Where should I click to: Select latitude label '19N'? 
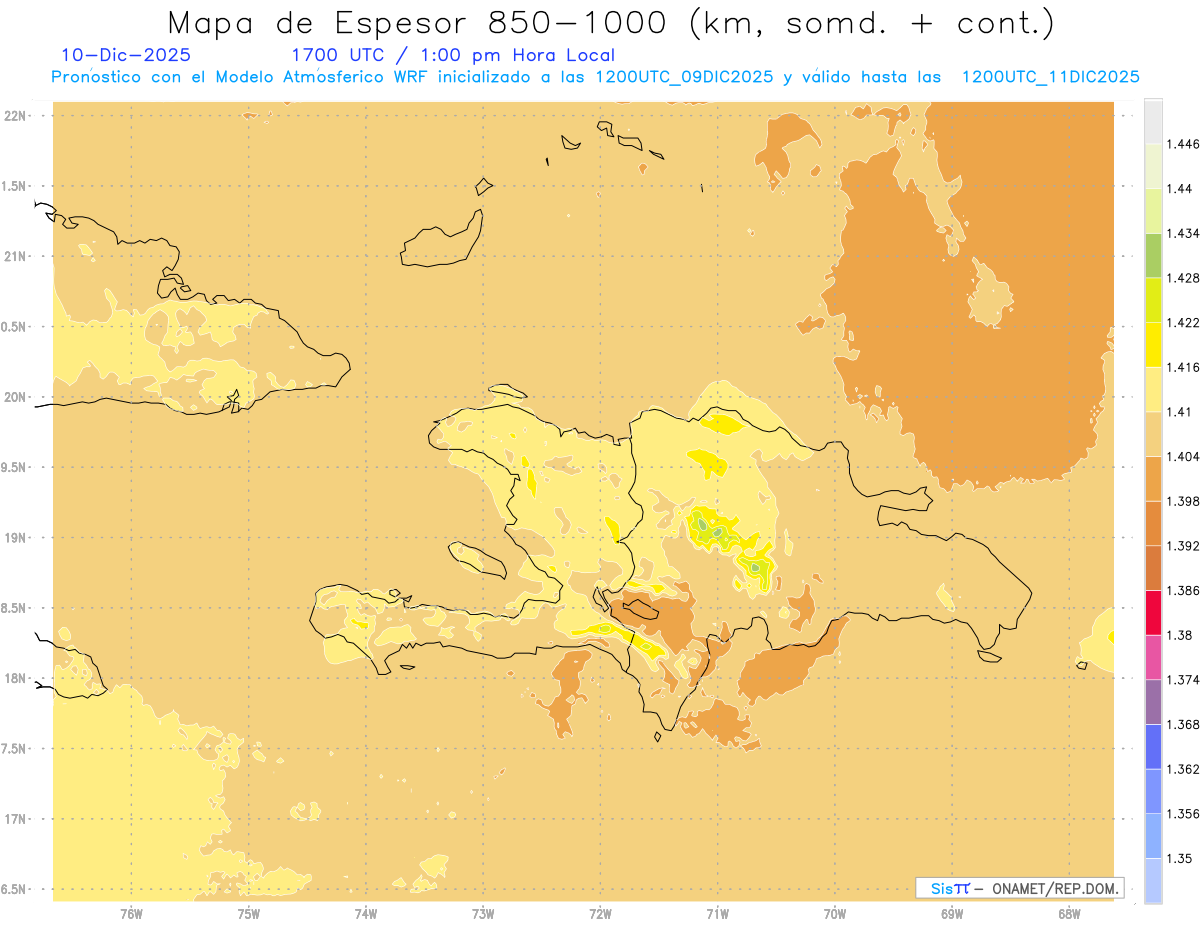point(16,538)
